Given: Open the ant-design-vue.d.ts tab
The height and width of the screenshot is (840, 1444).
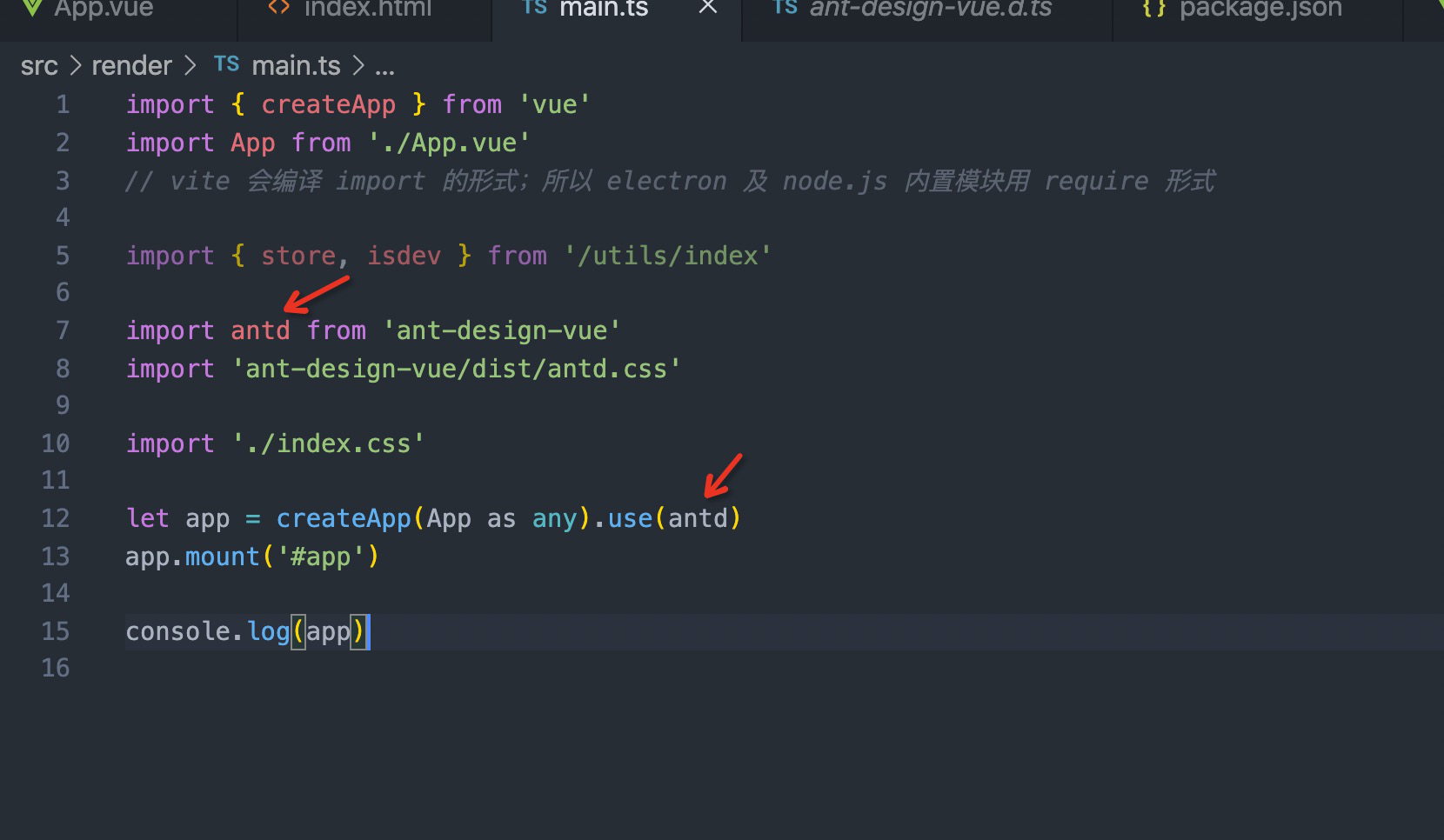Looking at the screenshot, I should pos(928,10).
